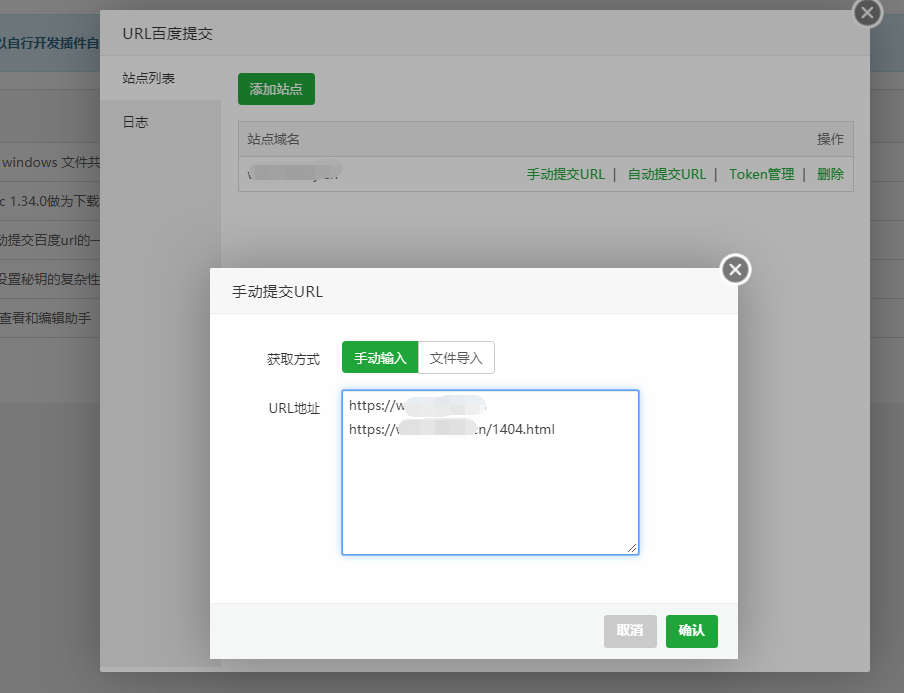Click the 确认 button
The image size is (904, 693).
(x=691, y=631)
